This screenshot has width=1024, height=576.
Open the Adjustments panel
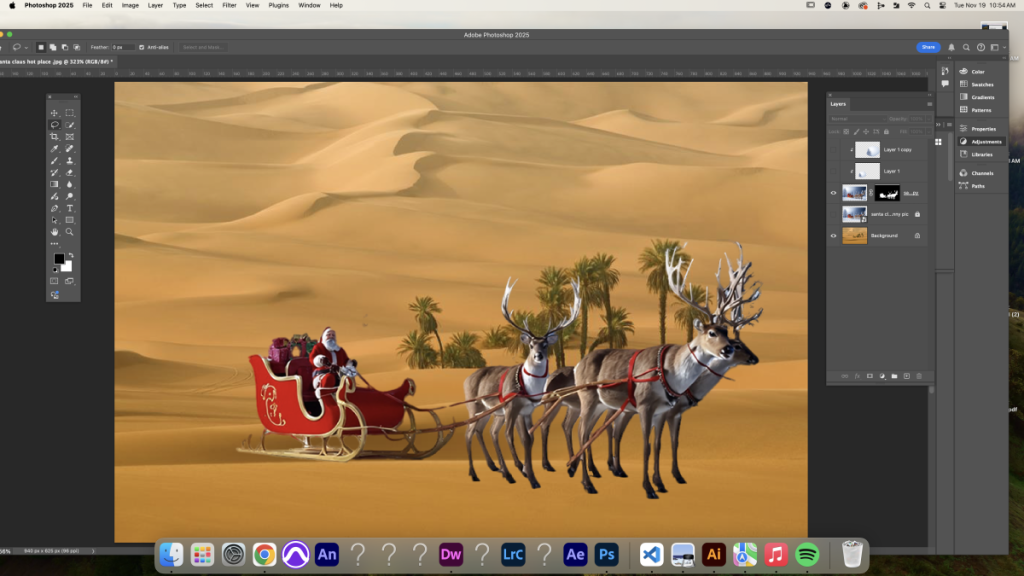981,142
